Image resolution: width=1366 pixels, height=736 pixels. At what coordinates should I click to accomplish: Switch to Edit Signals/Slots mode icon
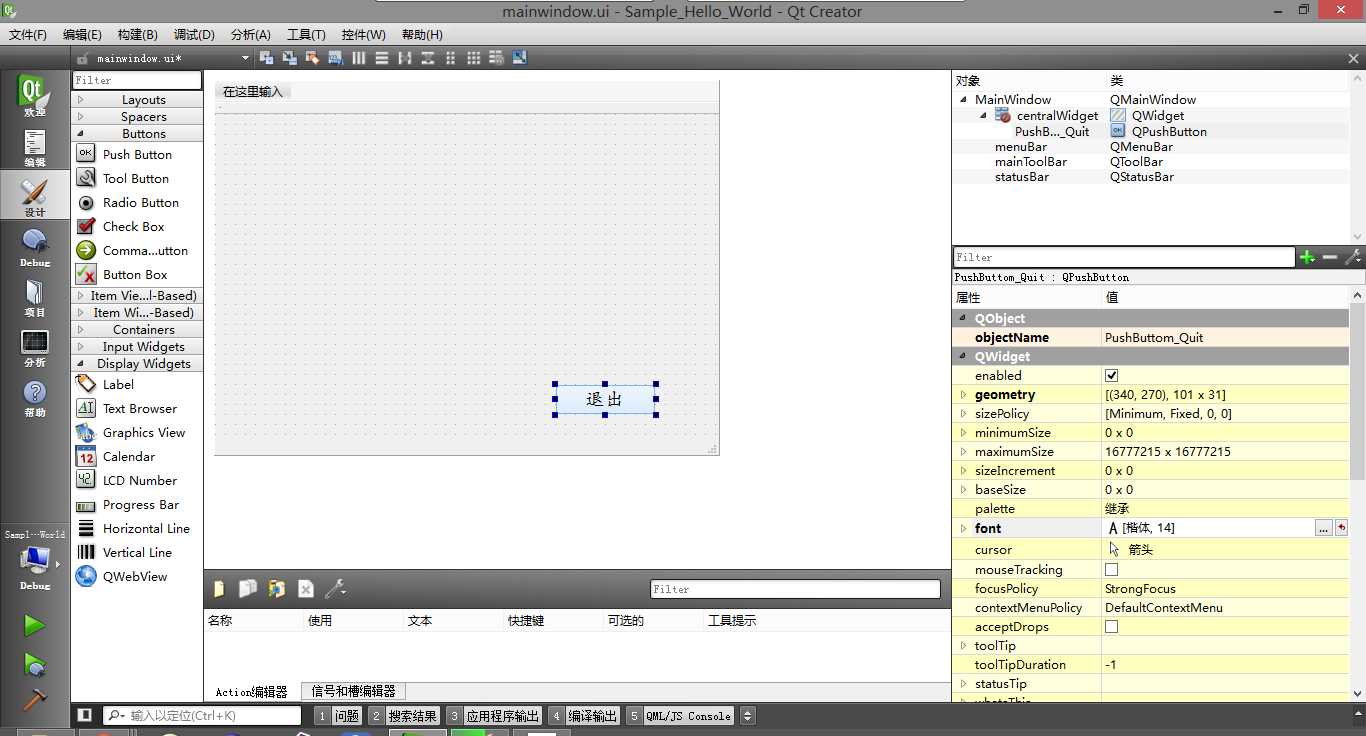pyautogui.click(x=289, y=58)
